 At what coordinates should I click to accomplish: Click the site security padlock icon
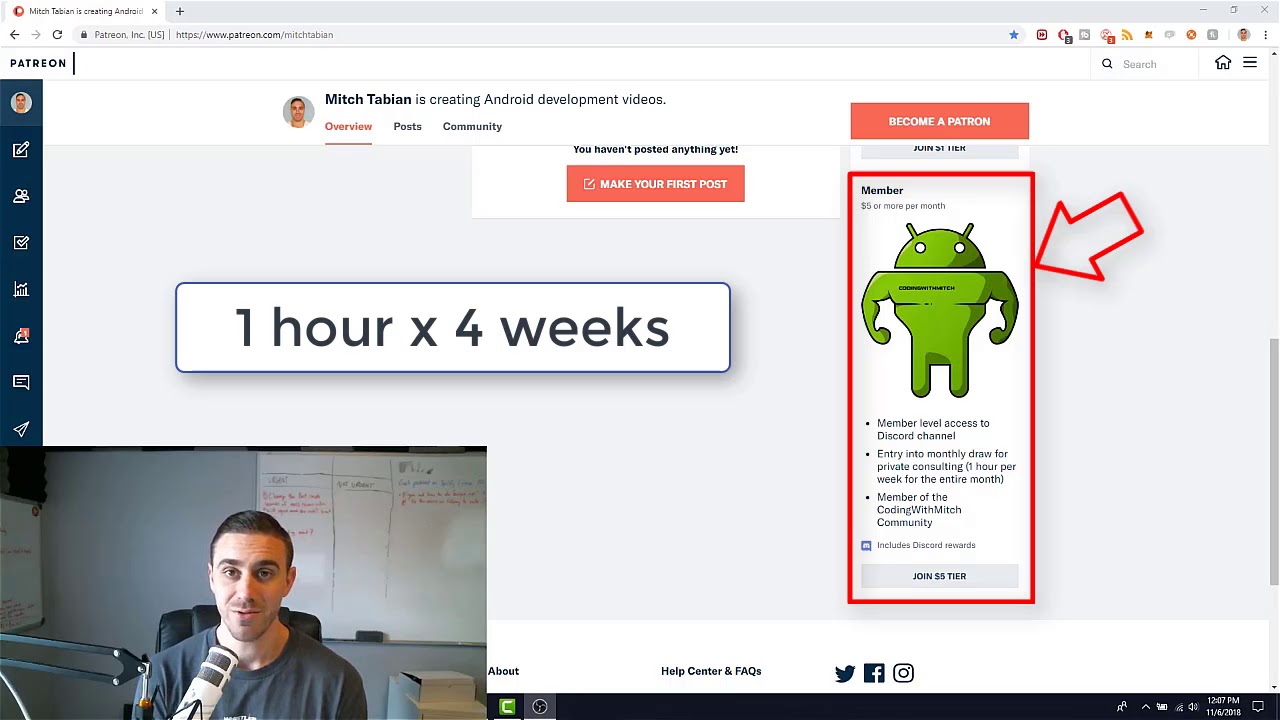coord(84,35)
